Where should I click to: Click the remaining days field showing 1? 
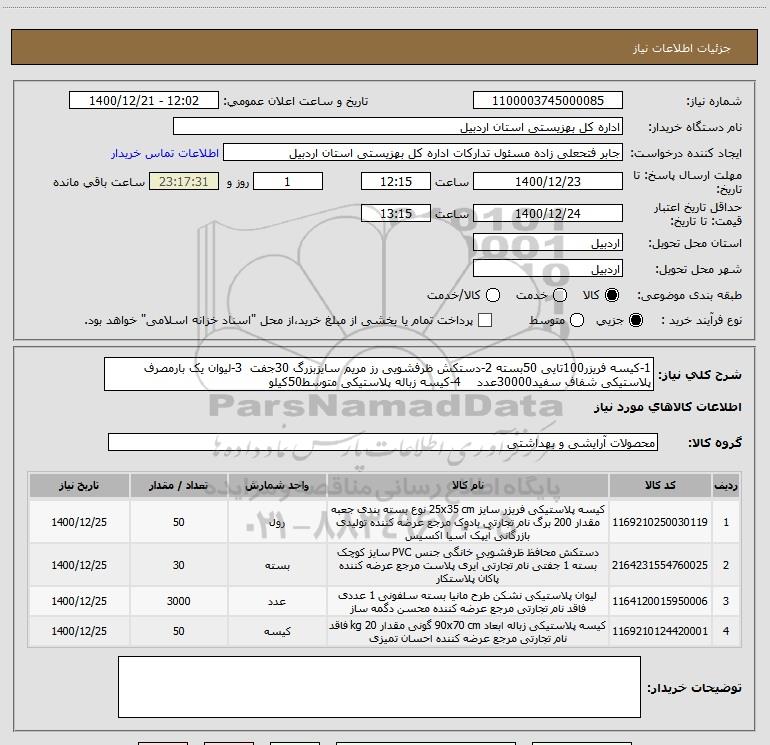(x=288, y=182)
